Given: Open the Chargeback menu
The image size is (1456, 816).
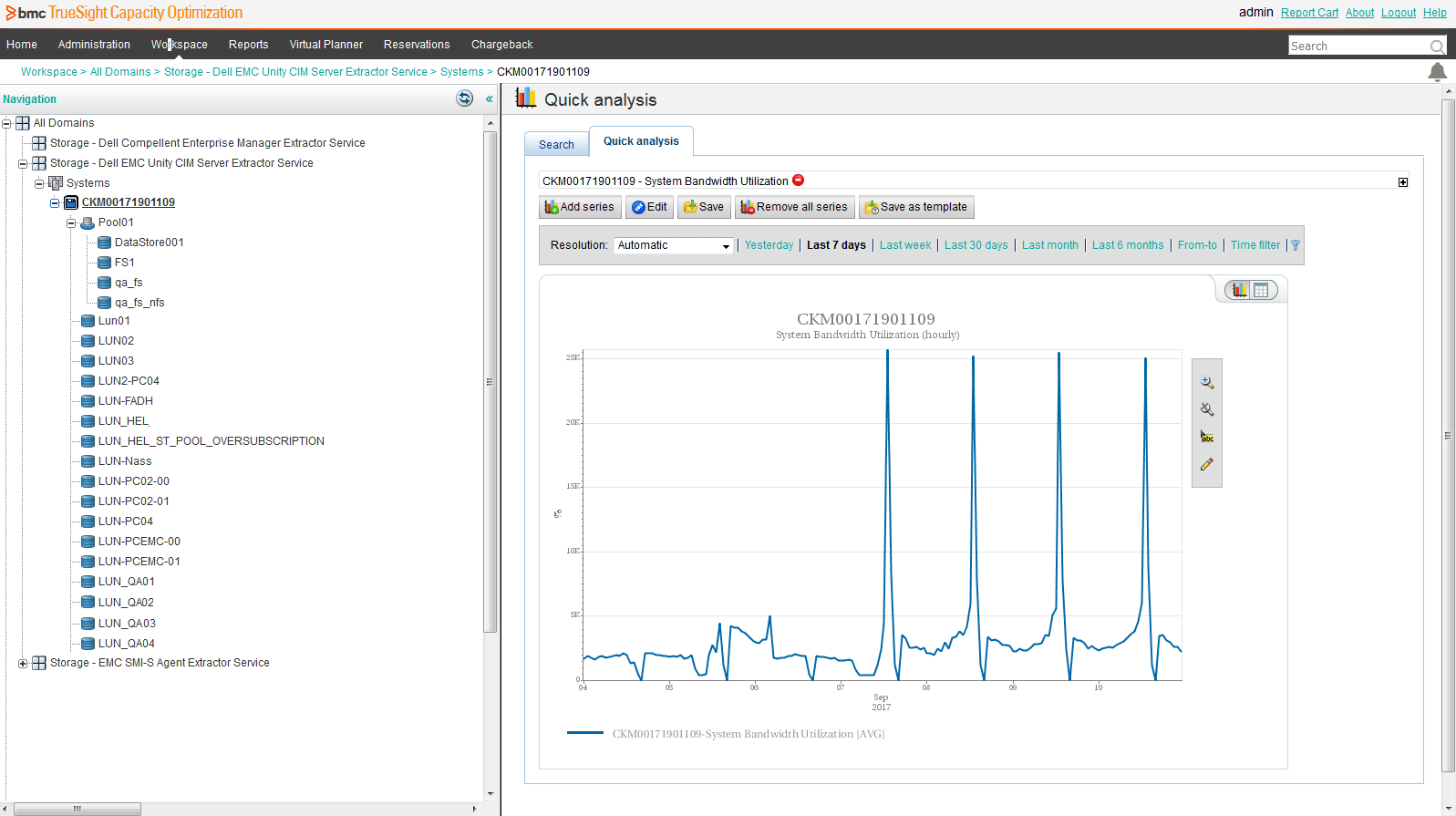Looking at the screenshot, I should 501,45.
